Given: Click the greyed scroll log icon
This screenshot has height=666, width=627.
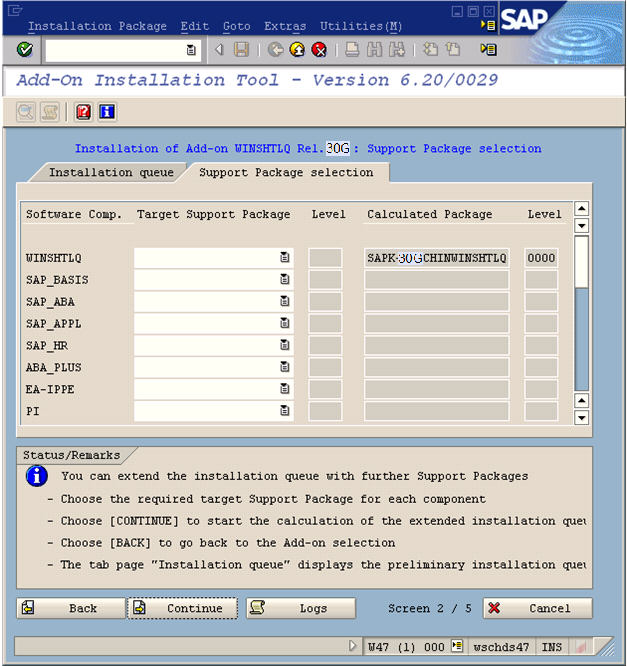Looking at the screenshot, I should pyautogui.click(x=49, y=112).
